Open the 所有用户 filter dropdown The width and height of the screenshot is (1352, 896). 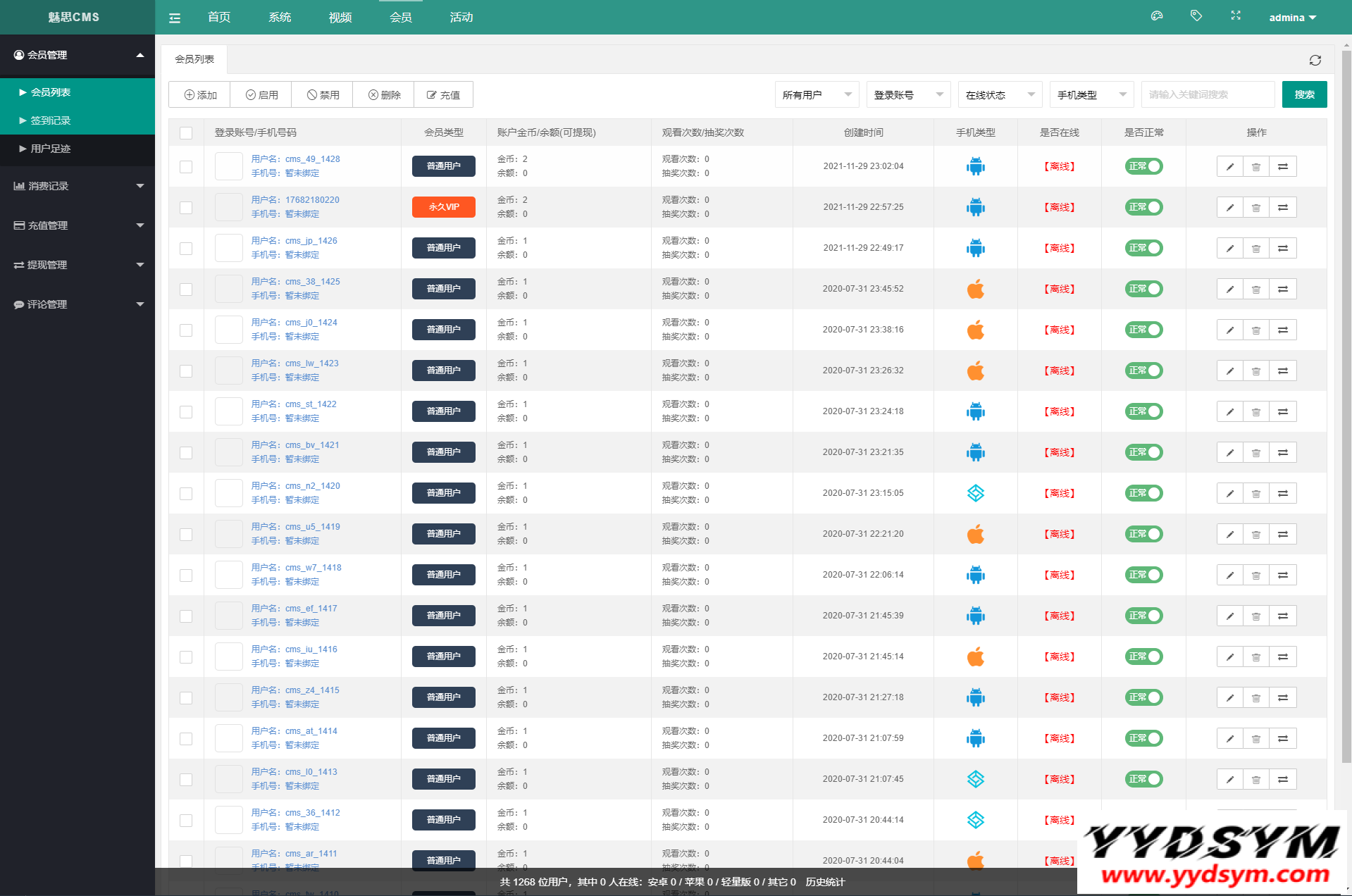(816, 95)
